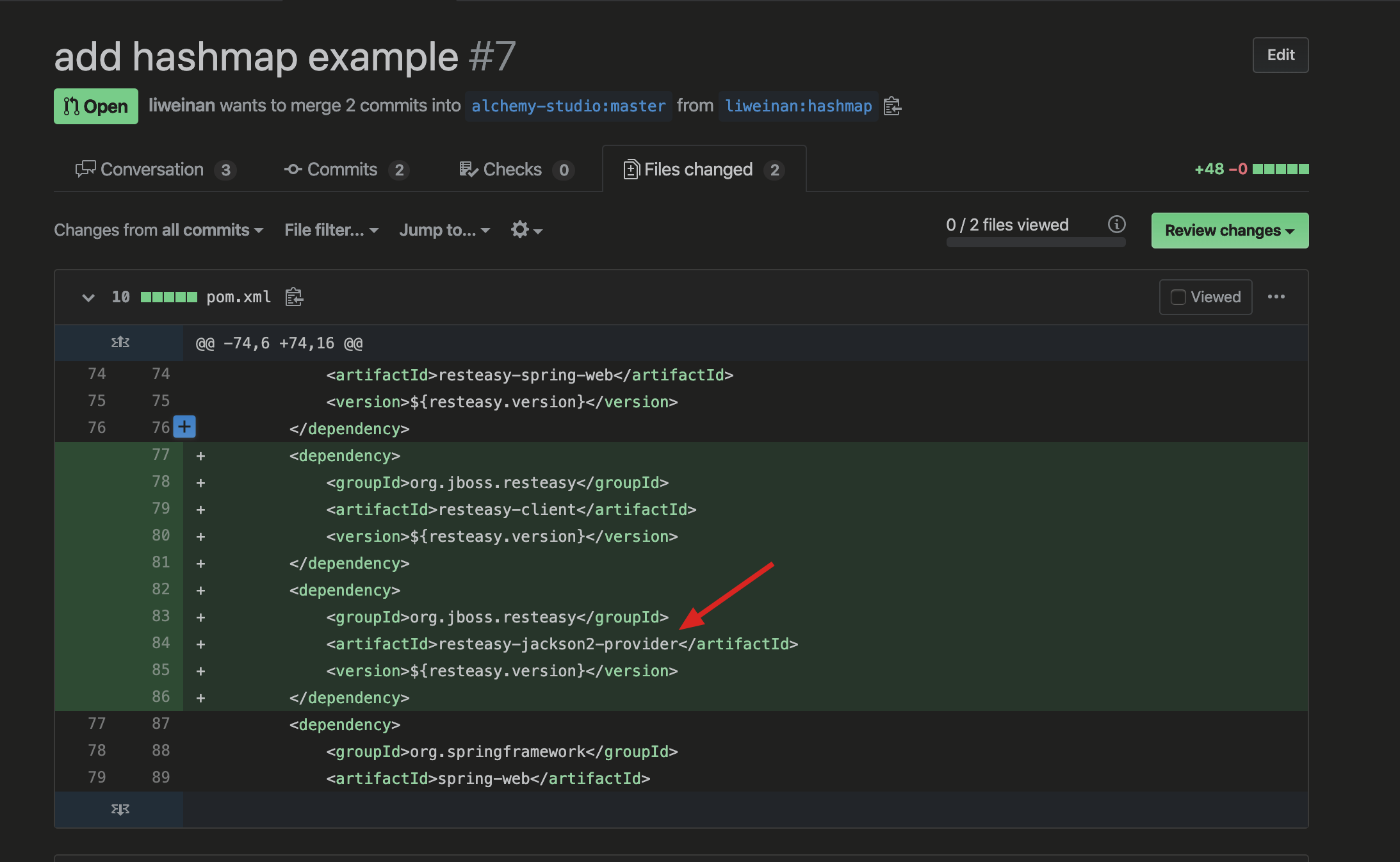The image size is (1400, 862).
Task: Open the File filter dropdown
Action: tap(331, 230)
